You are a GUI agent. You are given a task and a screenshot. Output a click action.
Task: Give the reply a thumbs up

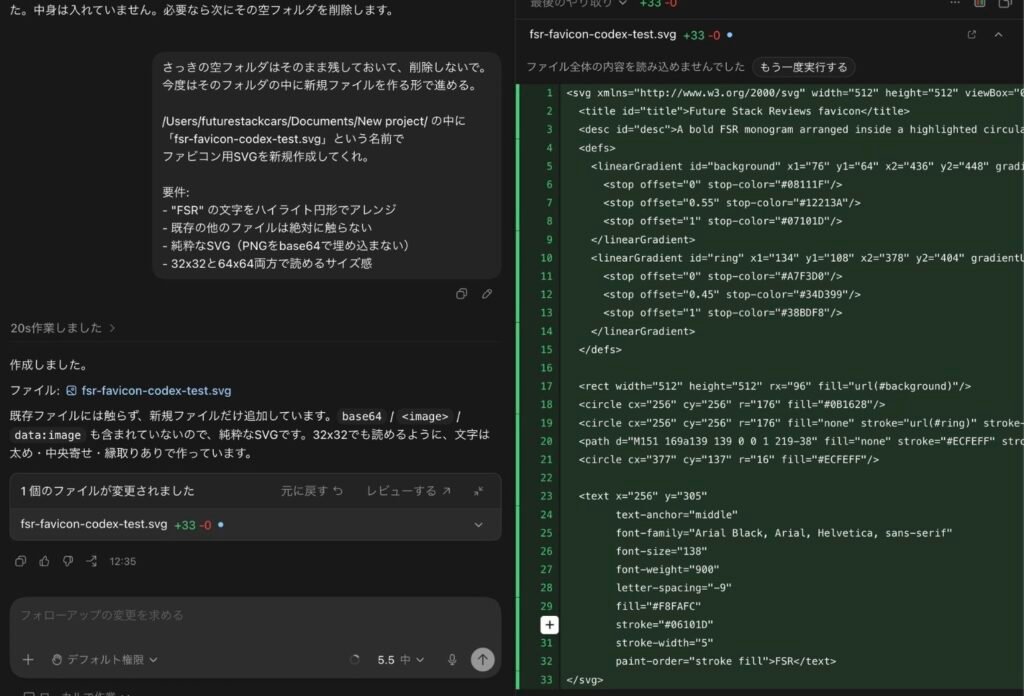(44, 561)
